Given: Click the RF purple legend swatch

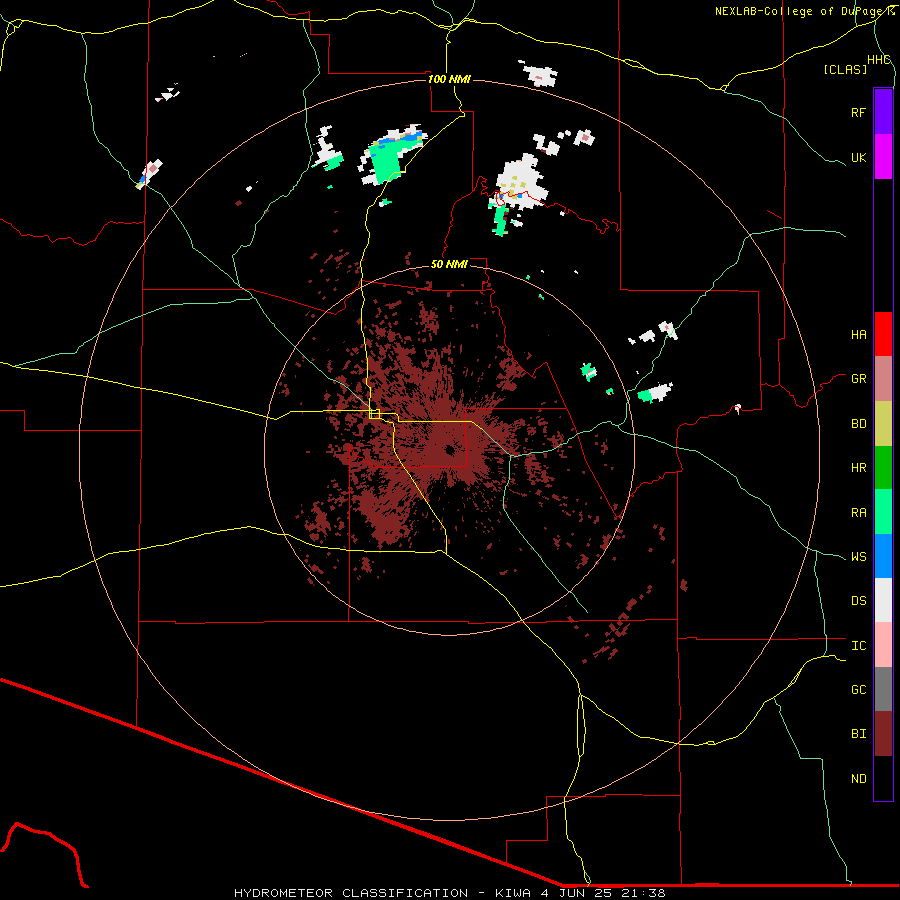Looking at the screenshot, I should tap(883, 112).
